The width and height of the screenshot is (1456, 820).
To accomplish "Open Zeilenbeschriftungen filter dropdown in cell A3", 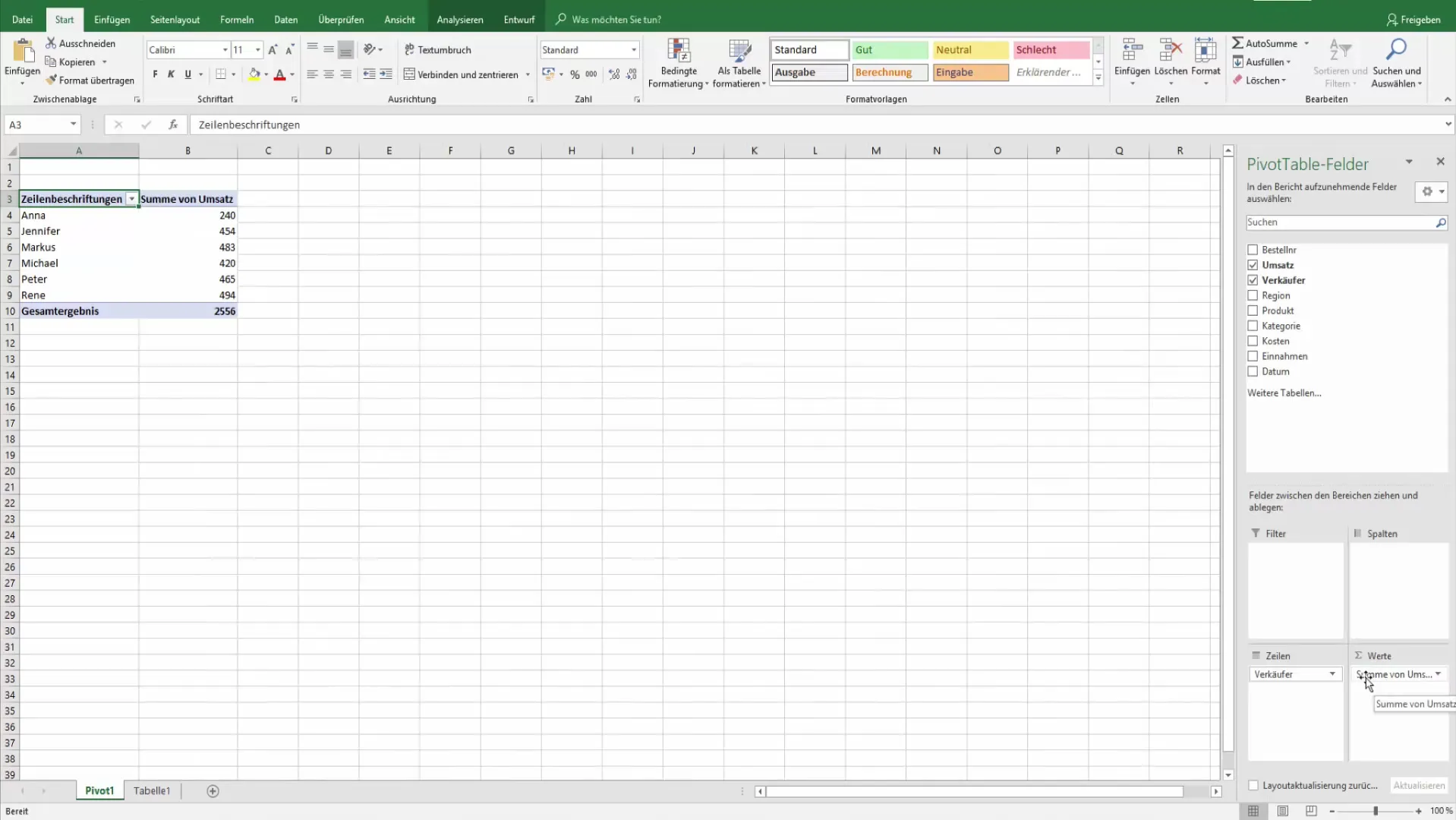I will 131,199.
